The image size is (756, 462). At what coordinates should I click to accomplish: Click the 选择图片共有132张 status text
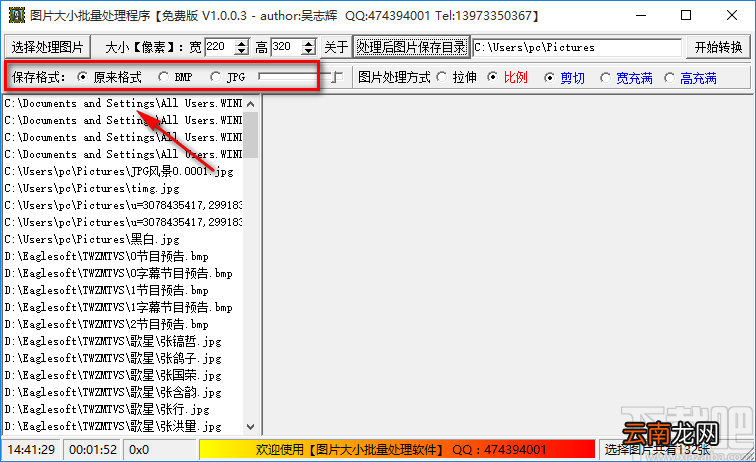(x=657, y=449)
